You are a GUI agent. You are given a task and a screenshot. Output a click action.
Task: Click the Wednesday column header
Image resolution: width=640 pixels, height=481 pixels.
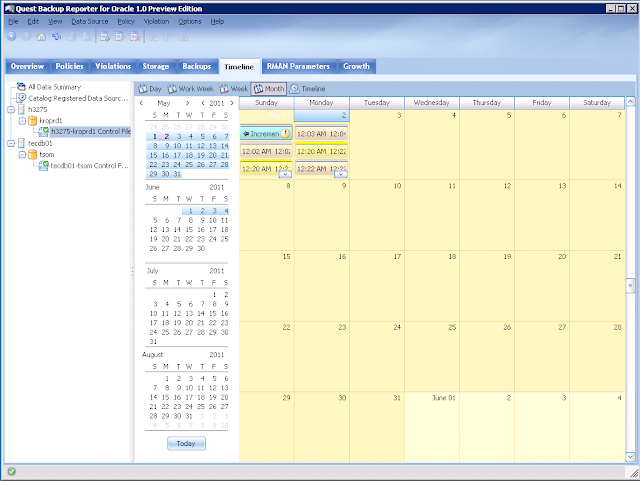pos(432,102)
